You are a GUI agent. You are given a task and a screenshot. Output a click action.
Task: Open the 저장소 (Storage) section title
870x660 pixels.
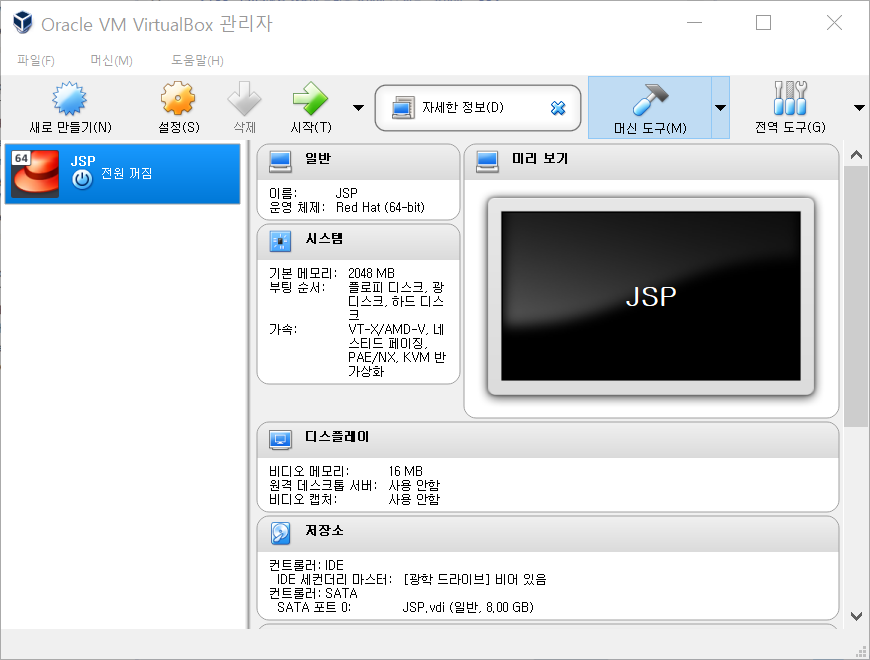(325, 531)
